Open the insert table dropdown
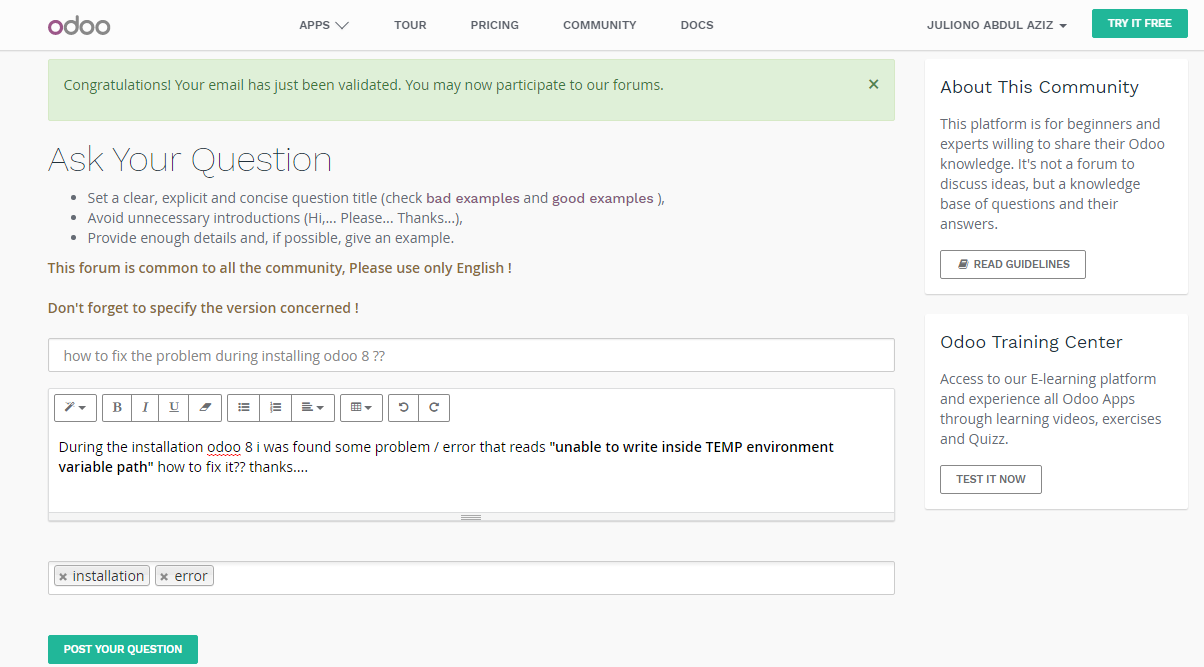Viewport: 1204px width, 667px height. pyautogui.click(x=361, y=407)
